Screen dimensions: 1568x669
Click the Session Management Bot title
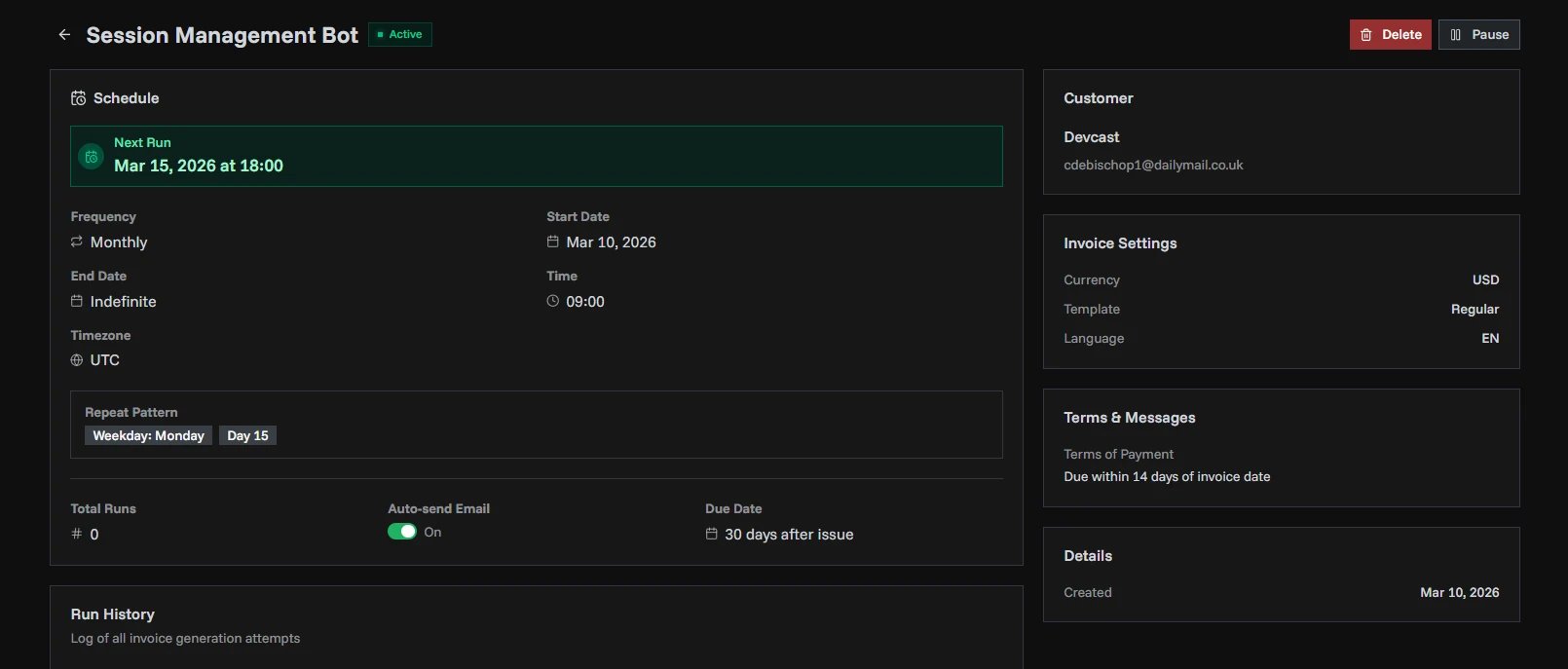coord(222,35)
